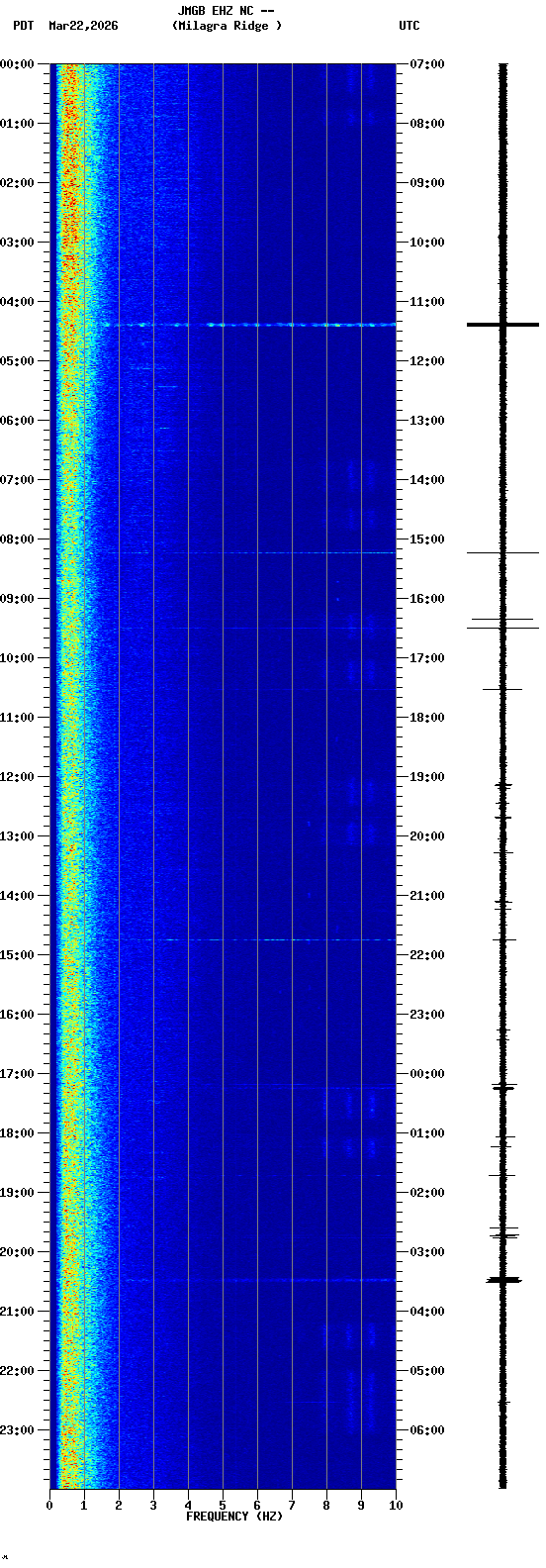
Task: Click the station title "JMGB EHZ NC --"
Action: click(226, 11)
